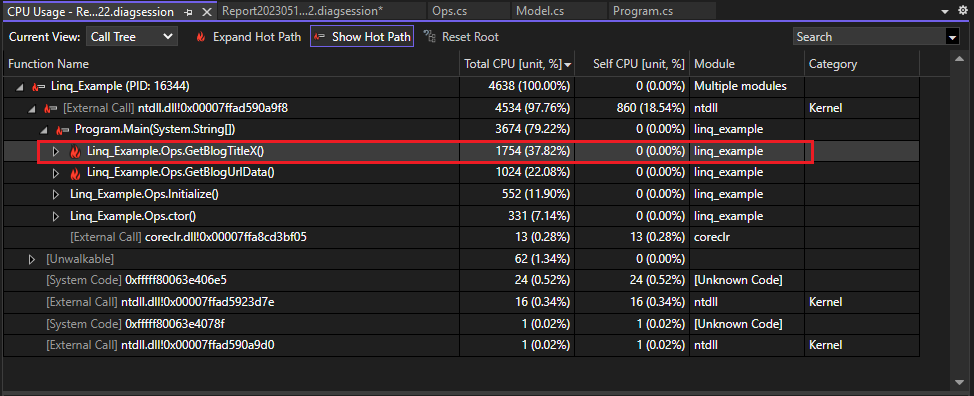
Task: Click the vertical scrollbar up arrow
Action: (x=959, y=59)
